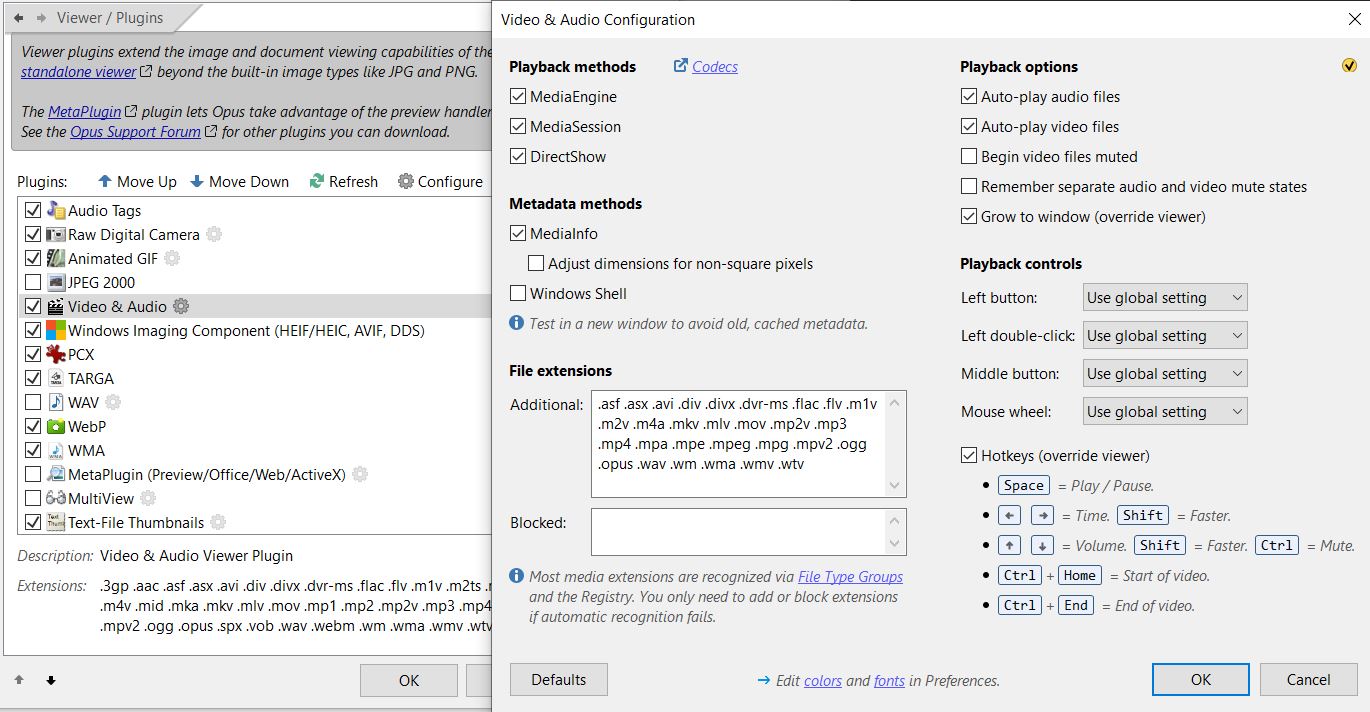Open the Opus Support Forum link
Image resolution: width=1370 pixels, height=712 pixels.
(x=135, y=132)
